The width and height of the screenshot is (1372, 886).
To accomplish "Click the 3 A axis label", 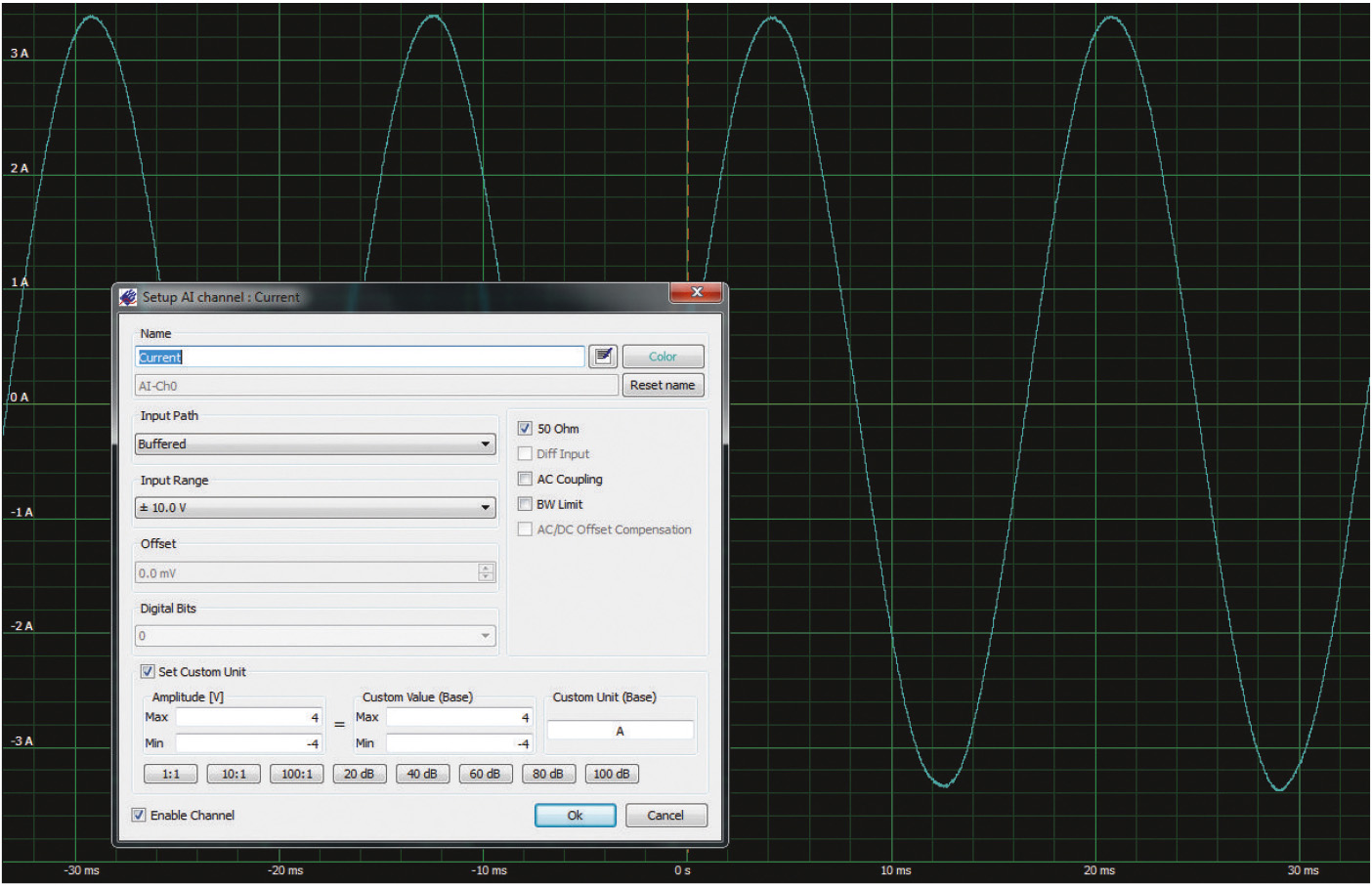I will [20, 53].
